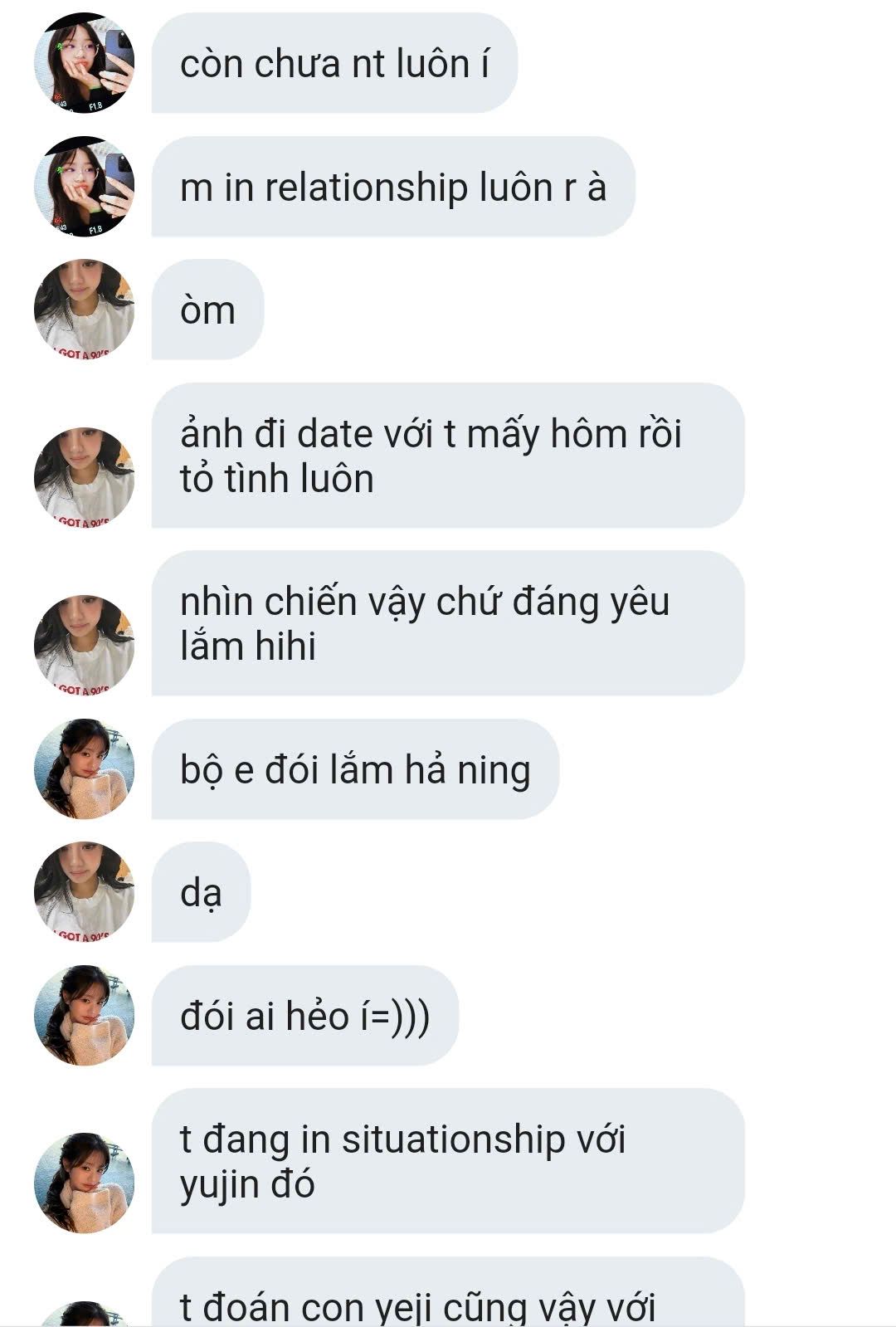
Task: Select the 'đói ai hẻo í=)))' bubble
Action: (x=305, y=1016)
